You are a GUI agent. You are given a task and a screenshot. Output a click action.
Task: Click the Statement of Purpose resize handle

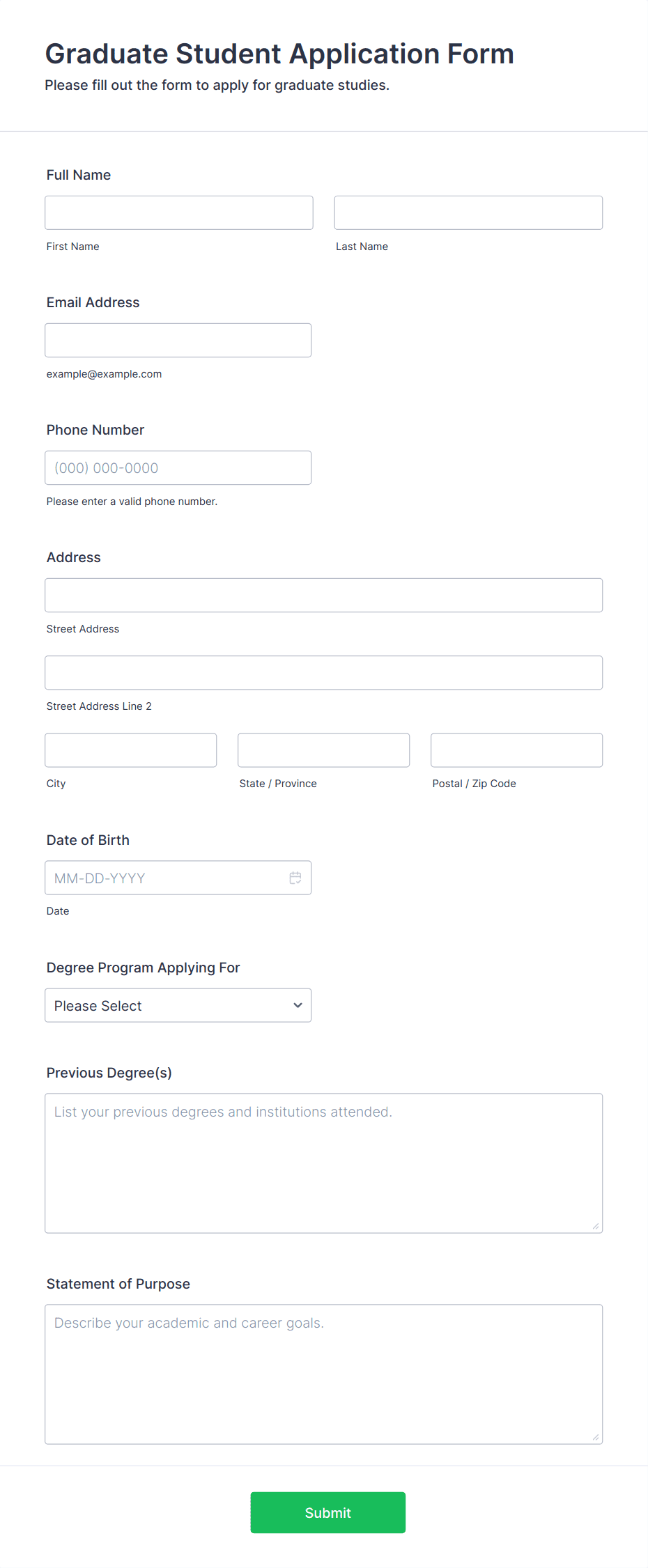[596, 1437]
